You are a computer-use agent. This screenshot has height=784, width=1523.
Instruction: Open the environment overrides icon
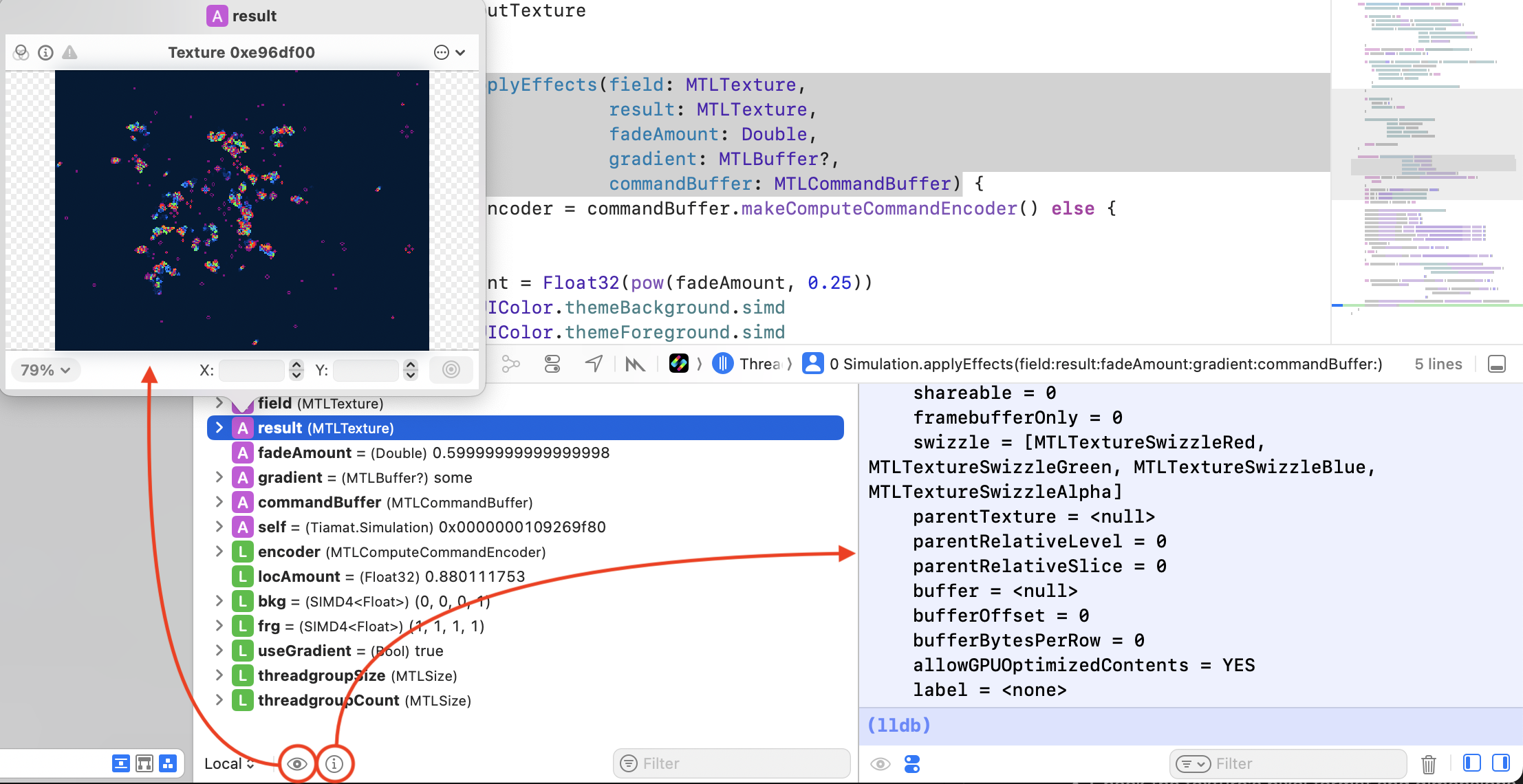click(x=552, y=364)
